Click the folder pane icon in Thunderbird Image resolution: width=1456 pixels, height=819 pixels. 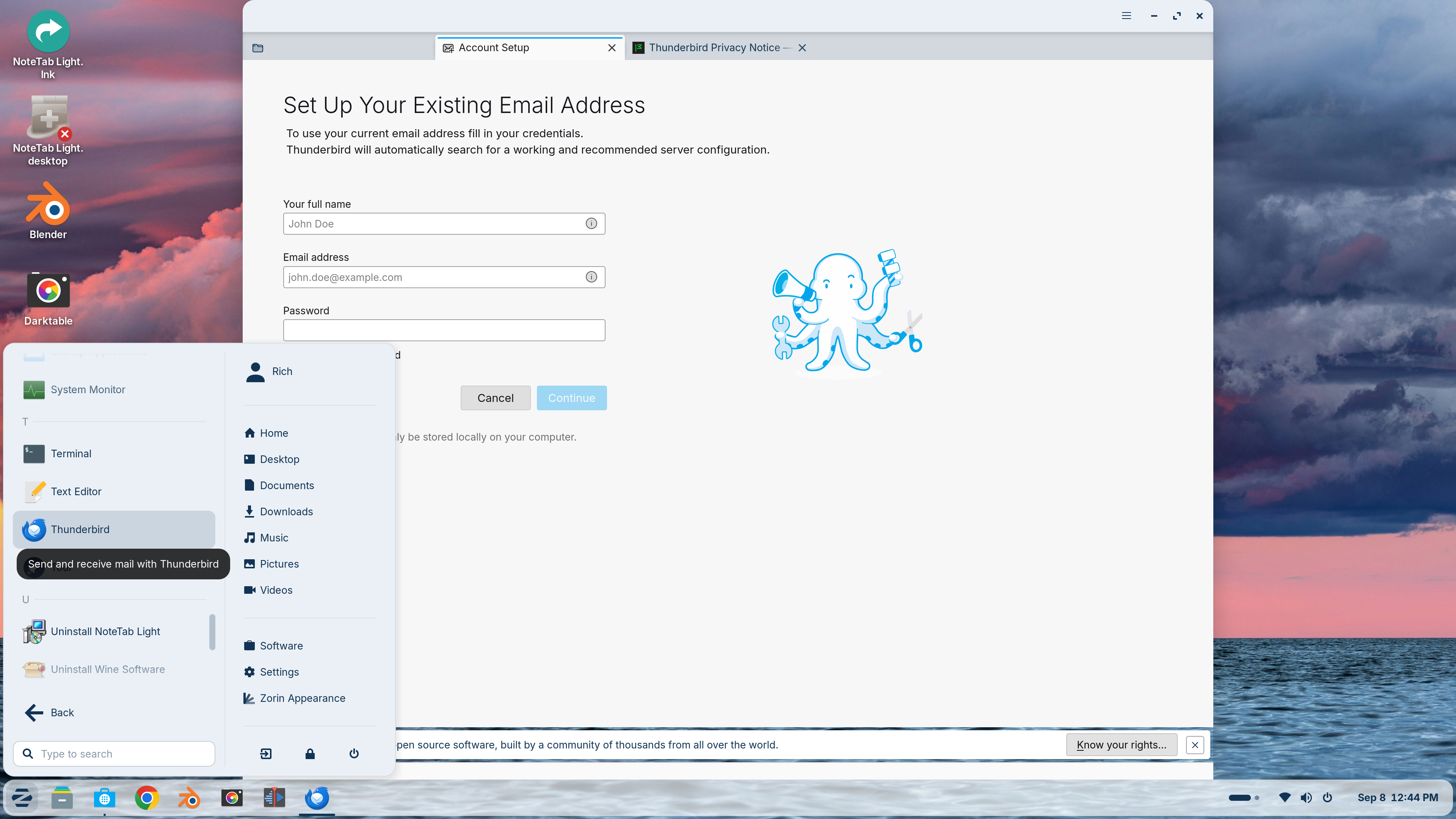pyautogui.click(x=258, y=48)
